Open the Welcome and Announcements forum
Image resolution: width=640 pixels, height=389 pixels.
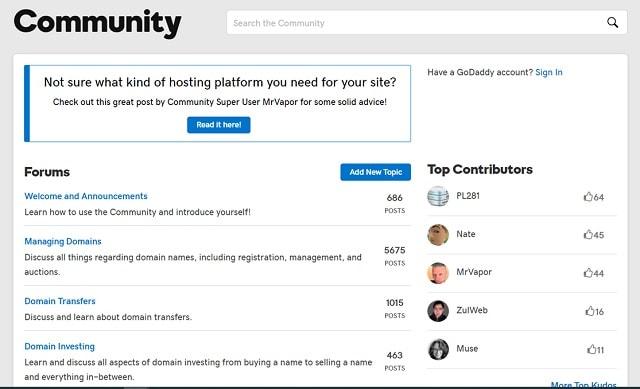(x=86, y=196)
